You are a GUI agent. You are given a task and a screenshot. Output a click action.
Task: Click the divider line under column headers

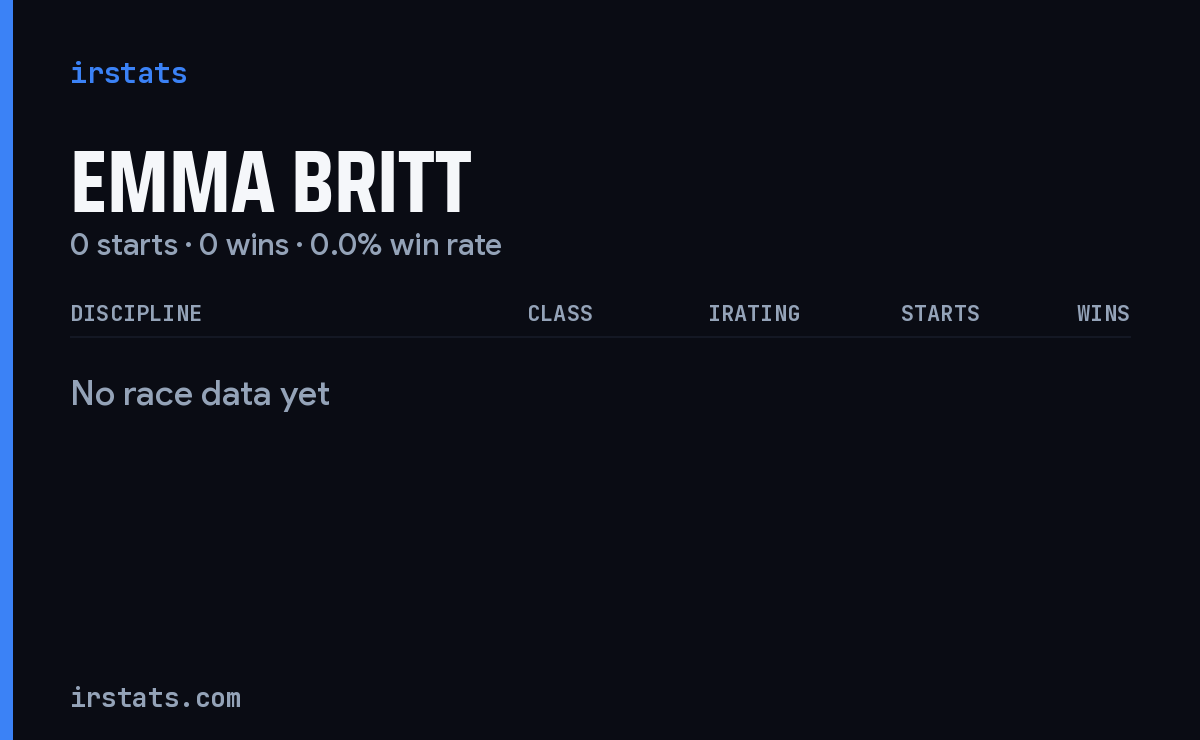point(600,337)
